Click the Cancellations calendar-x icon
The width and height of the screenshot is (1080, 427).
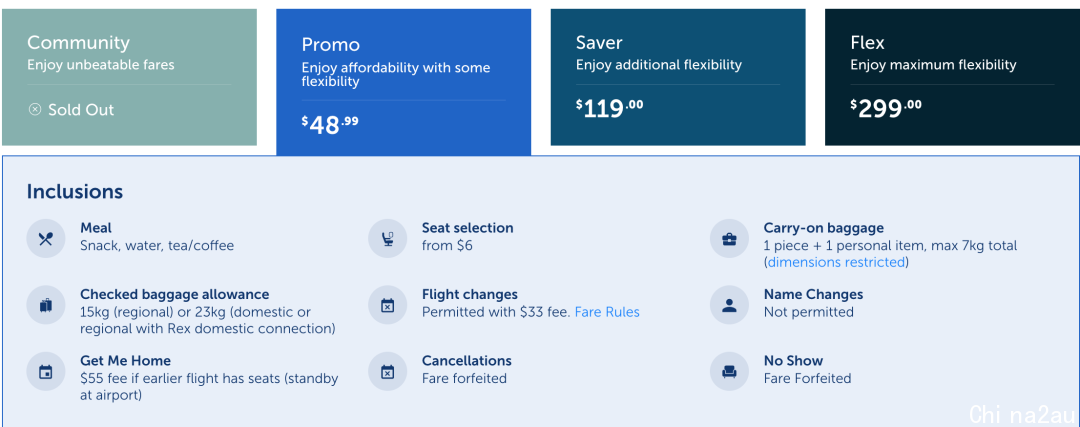pos(387,372)
